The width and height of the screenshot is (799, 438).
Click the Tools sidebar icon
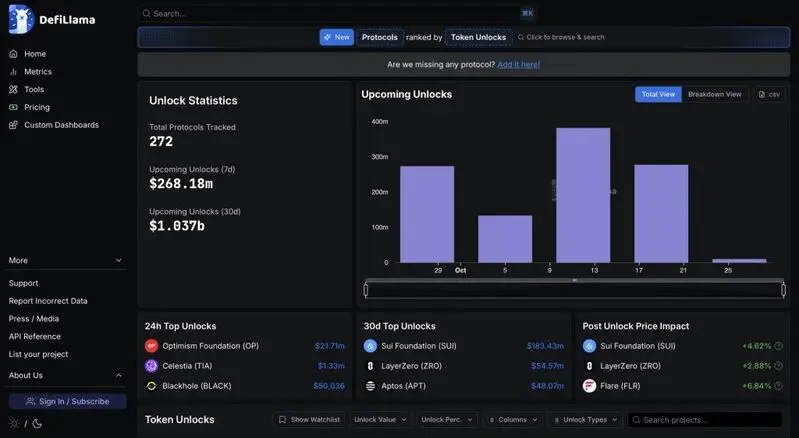click(x=13, y=90)
